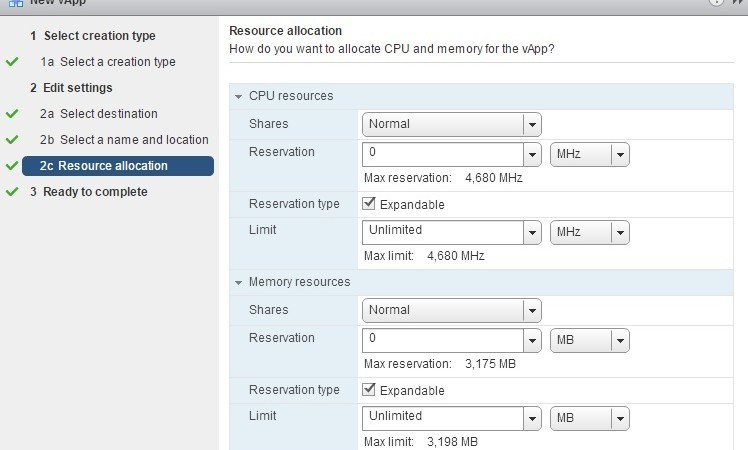The image size is (748, 450).
Task: Toggle the Memory Expandable reservation checkbox
Action: 369,390
